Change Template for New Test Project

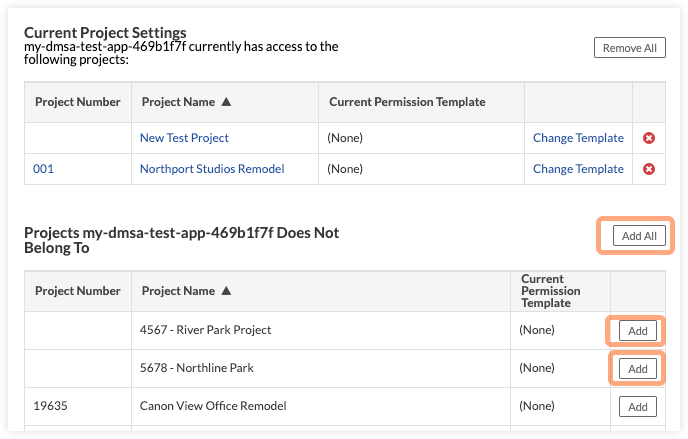[x=578, y=138]
